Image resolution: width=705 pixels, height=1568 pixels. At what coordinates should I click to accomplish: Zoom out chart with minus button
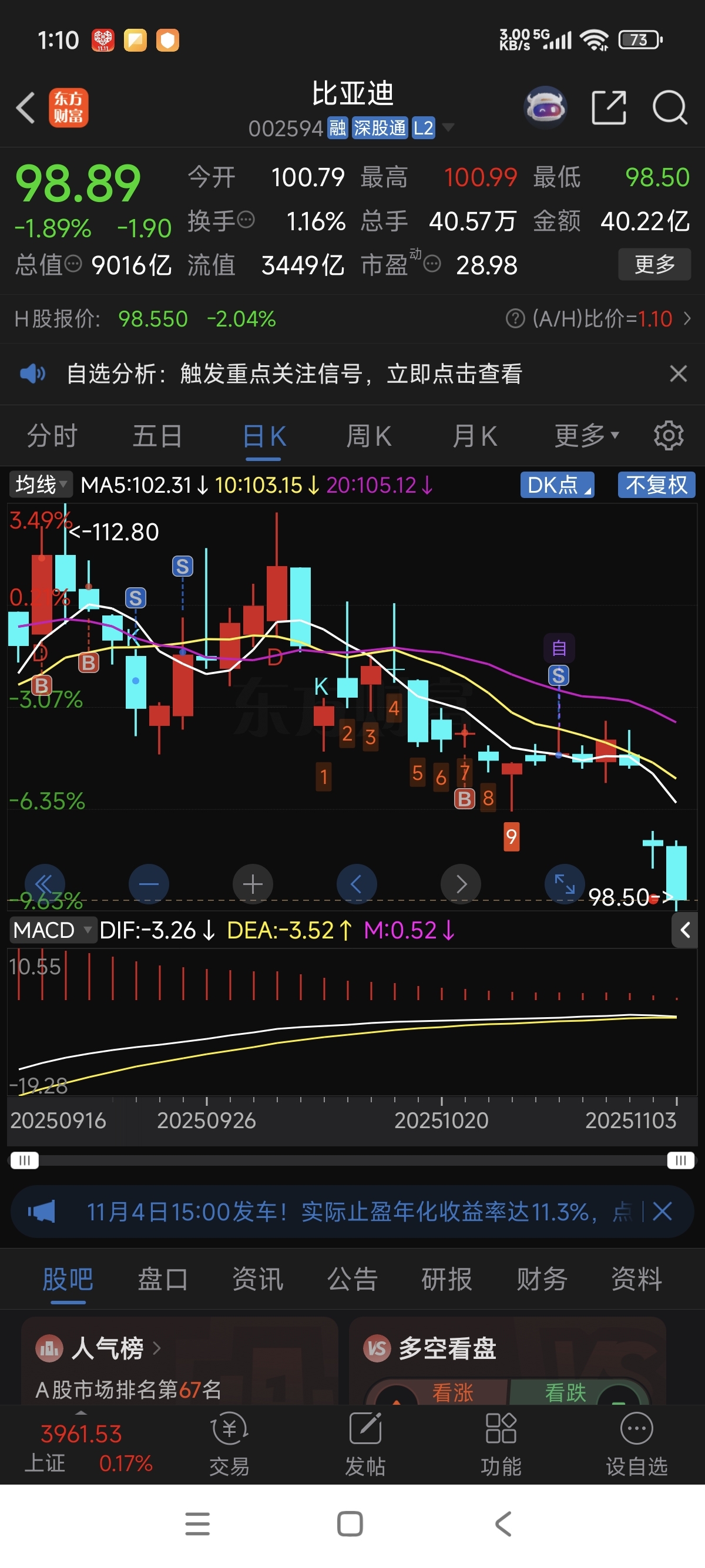click(x=149, y=884)
